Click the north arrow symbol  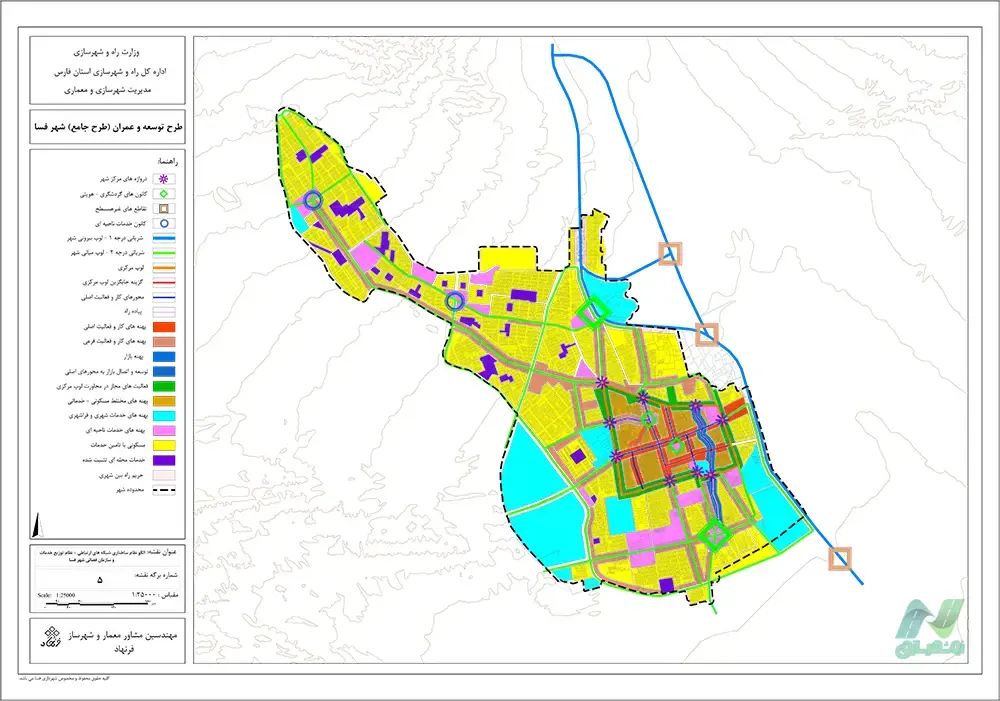[37, 523]
